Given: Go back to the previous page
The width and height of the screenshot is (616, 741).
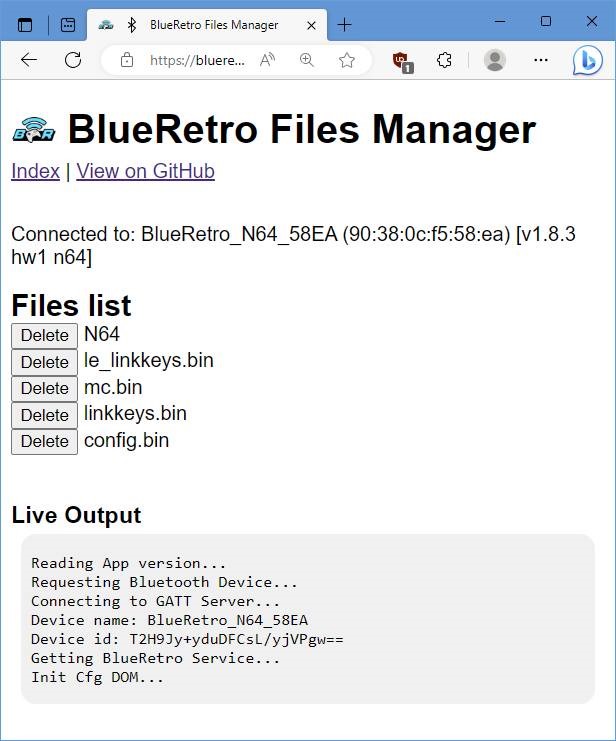Looking at the screenshot, I should pyautogui.click(x=29, y=60).
